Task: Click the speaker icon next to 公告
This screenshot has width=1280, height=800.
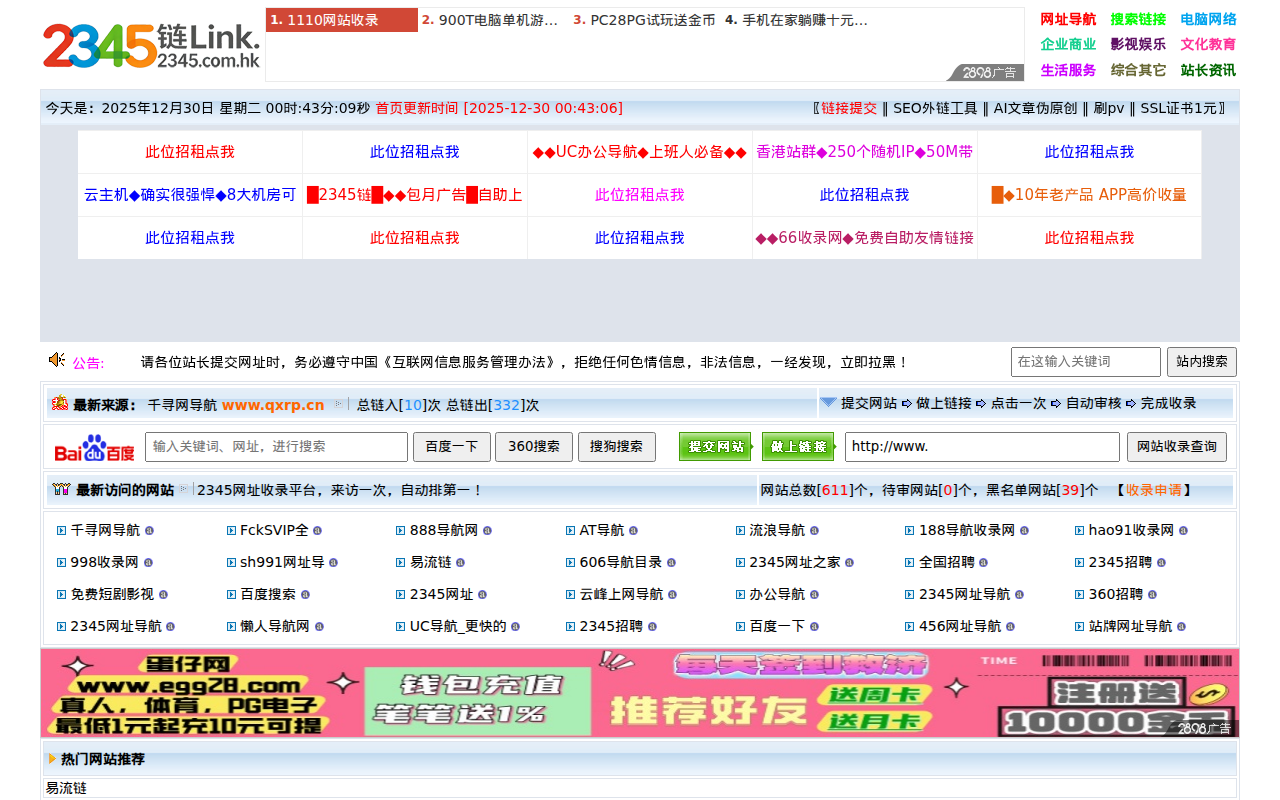Action: 55,361
